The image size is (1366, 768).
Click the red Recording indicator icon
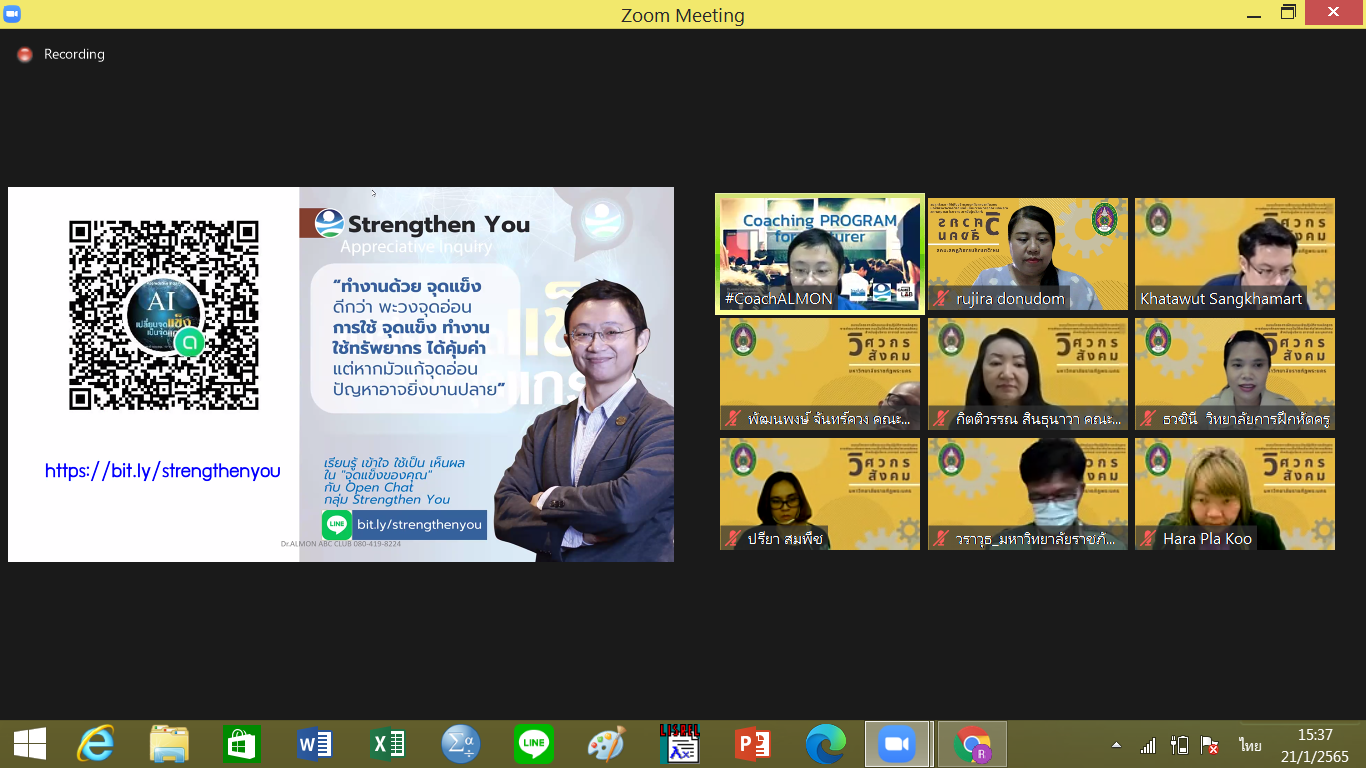pos(25,55)
